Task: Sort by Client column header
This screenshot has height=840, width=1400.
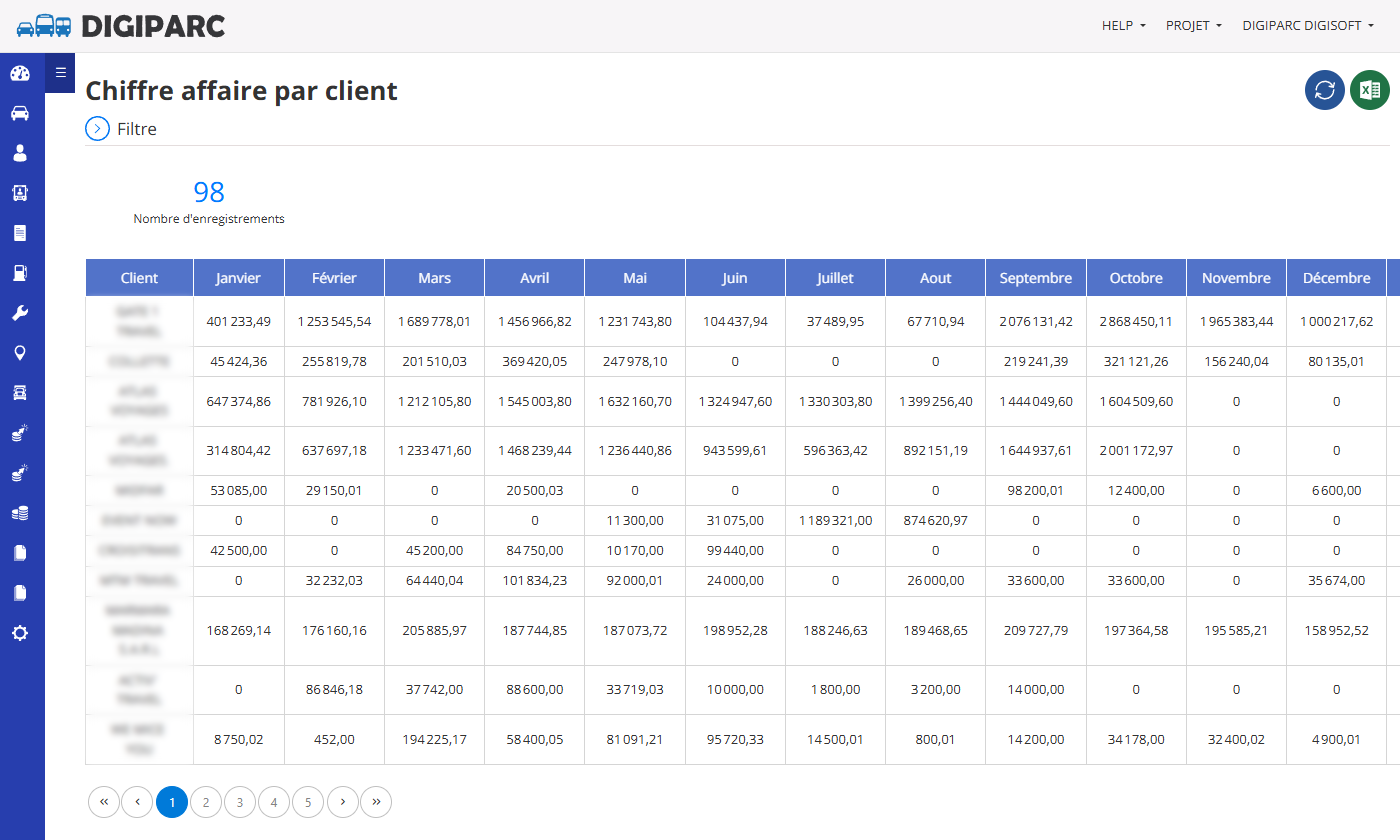Action: click(x=139, y=278)
